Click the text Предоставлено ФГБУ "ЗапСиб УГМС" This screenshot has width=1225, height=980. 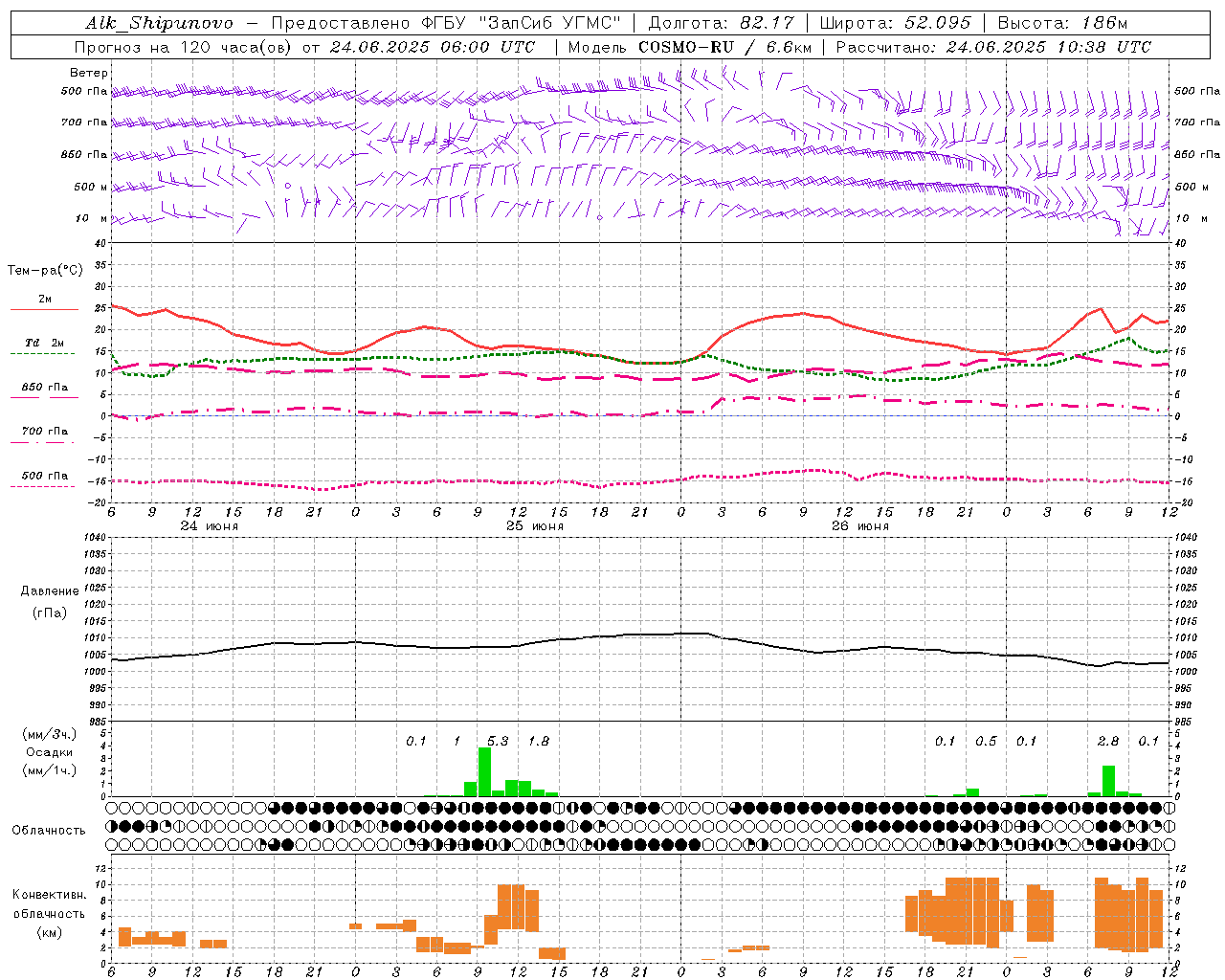(x=446, y=23)
